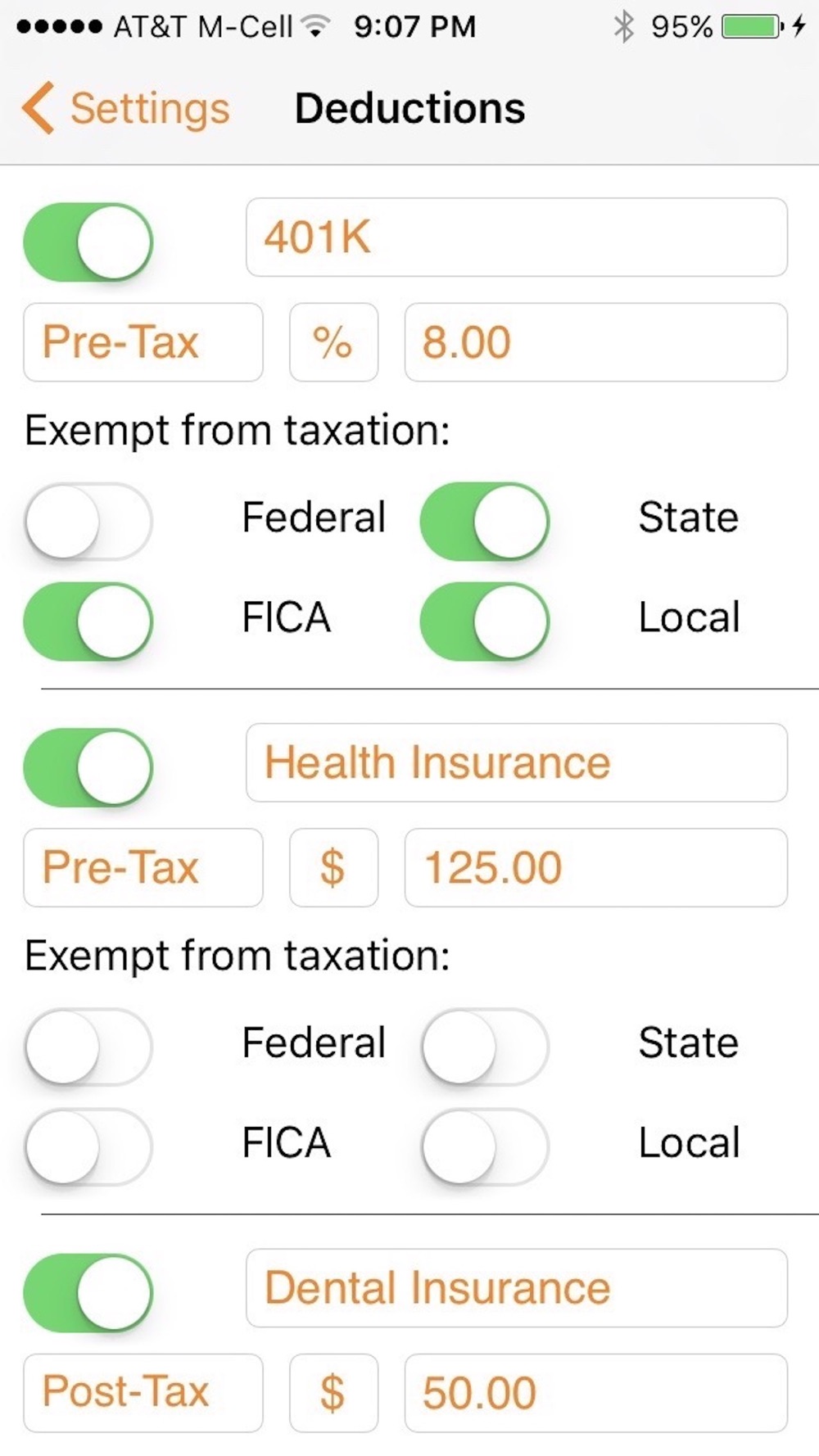819x1456 pixels.
Task: Tap the Bluetooth status icon
Action: [x=624, y=27]
